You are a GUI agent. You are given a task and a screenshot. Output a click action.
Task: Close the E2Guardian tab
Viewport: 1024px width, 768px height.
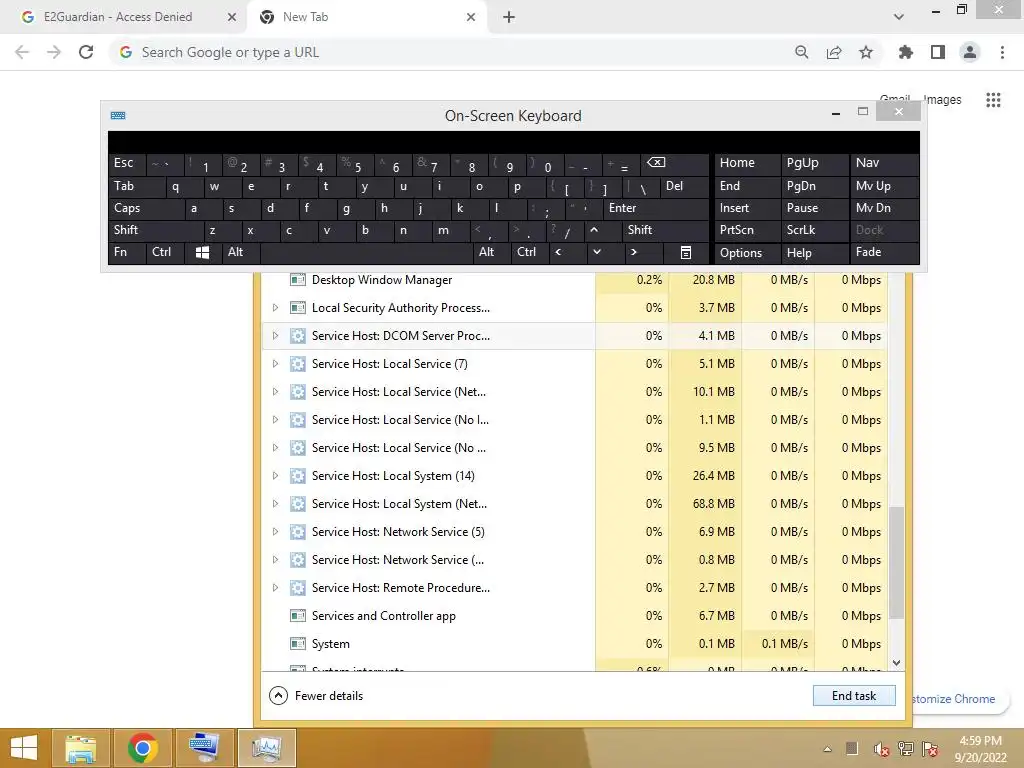click(x=232, y=17)
